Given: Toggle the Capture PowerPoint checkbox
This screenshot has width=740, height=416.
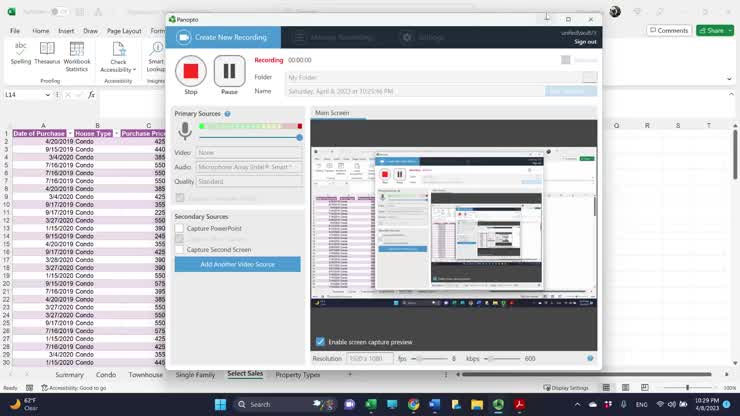Looking at the screenshot, I should (x=179, y=228).
